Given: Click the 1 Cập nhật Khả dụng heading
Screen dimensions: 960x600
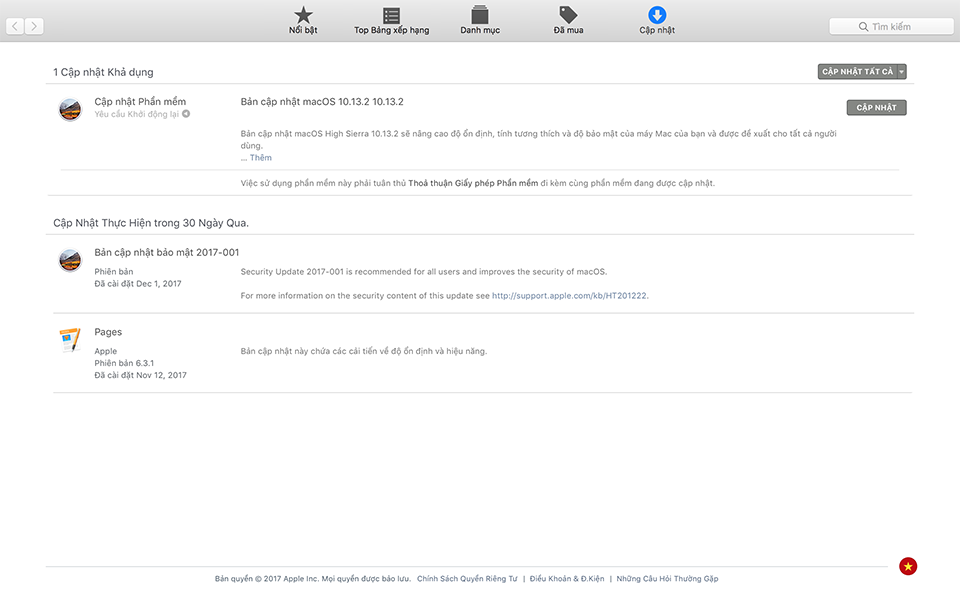Looking at the screenshot, I should [103, 72].
